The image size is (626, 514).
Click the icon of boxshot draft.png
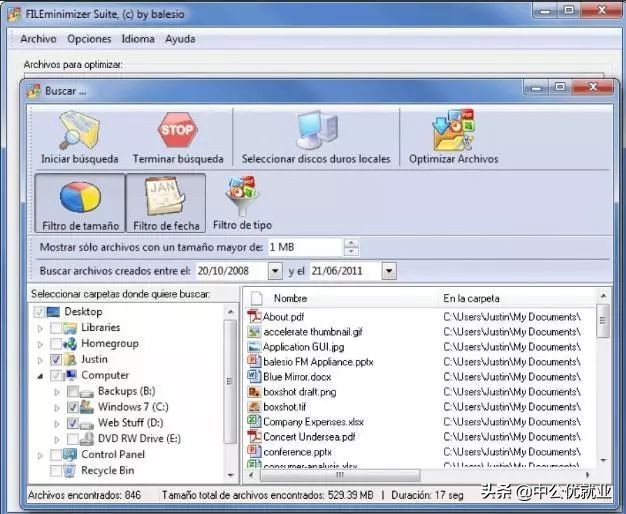254,392
